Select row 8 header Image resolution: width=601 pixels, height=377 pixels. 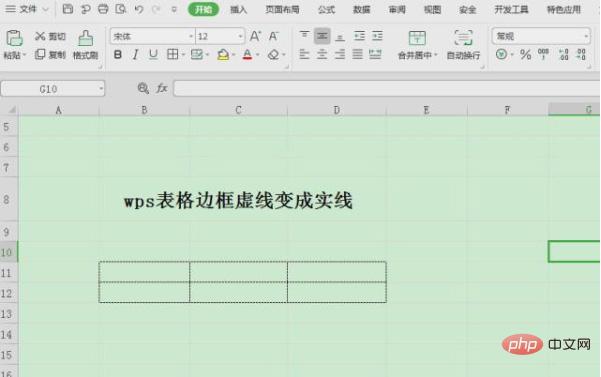[8, 199]
